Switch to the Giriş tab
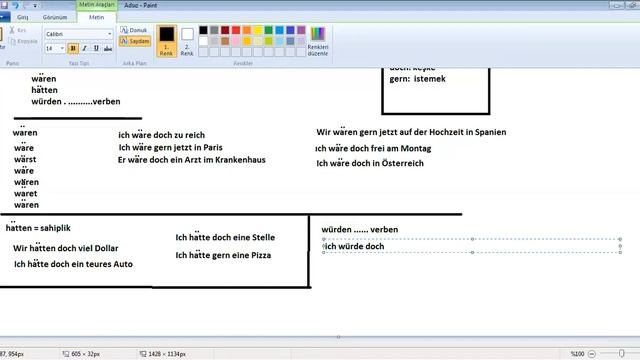The image size is (640, 360). coord(22,17)
